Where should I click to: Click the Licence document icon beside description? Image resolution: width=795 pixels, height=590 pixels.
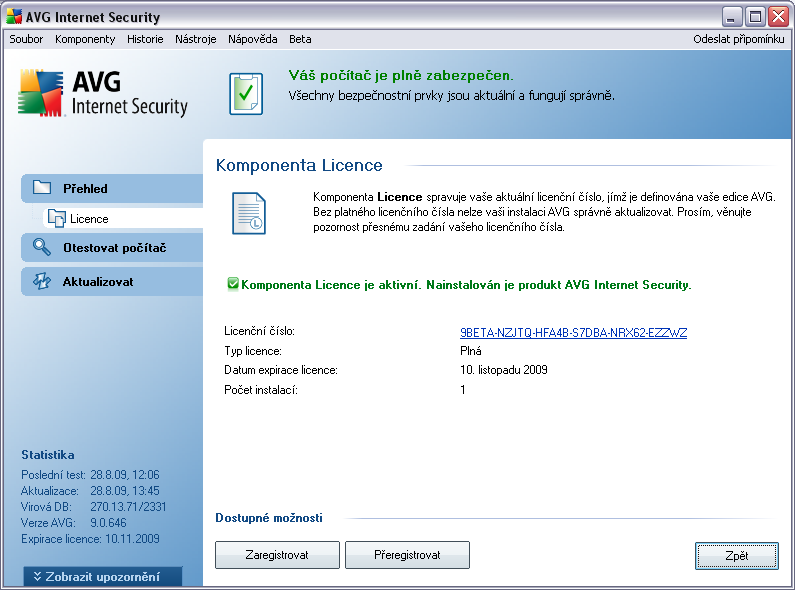click(248, 213)
